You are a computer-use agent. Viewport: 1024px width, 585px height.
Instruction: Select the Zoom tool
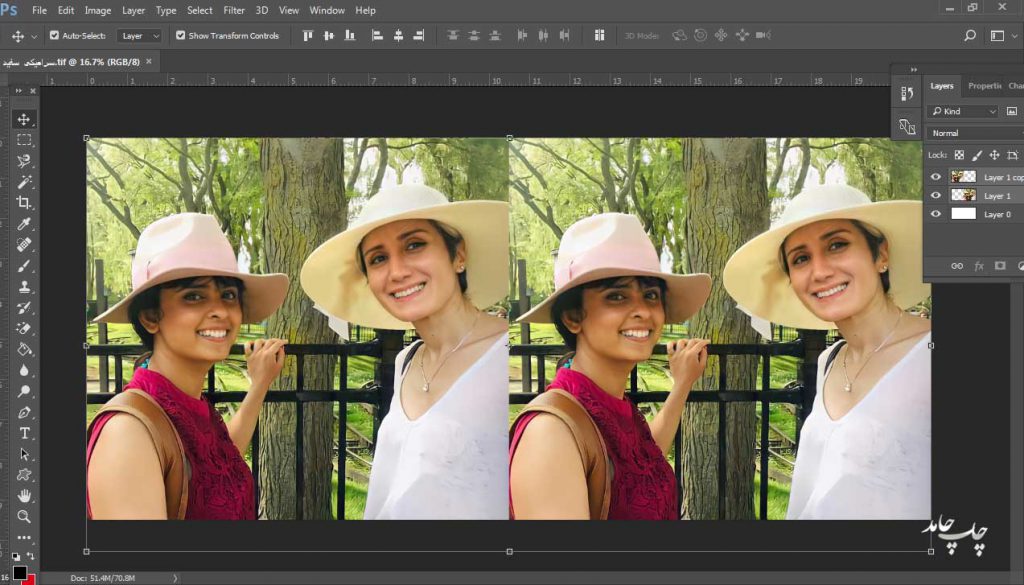pos(24,516)
